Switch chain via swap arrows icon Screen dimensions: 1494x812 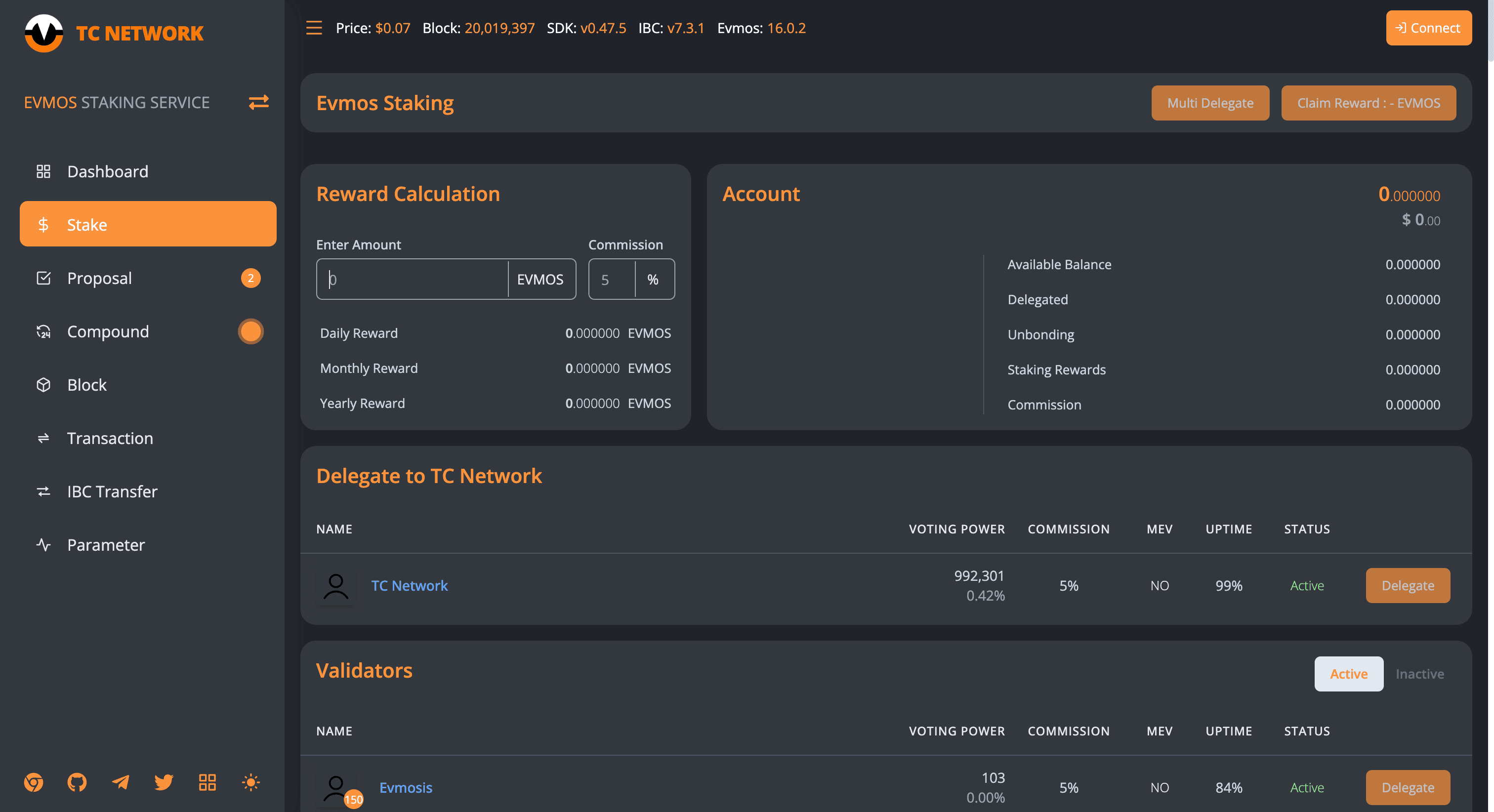click(x=259, y=102)
